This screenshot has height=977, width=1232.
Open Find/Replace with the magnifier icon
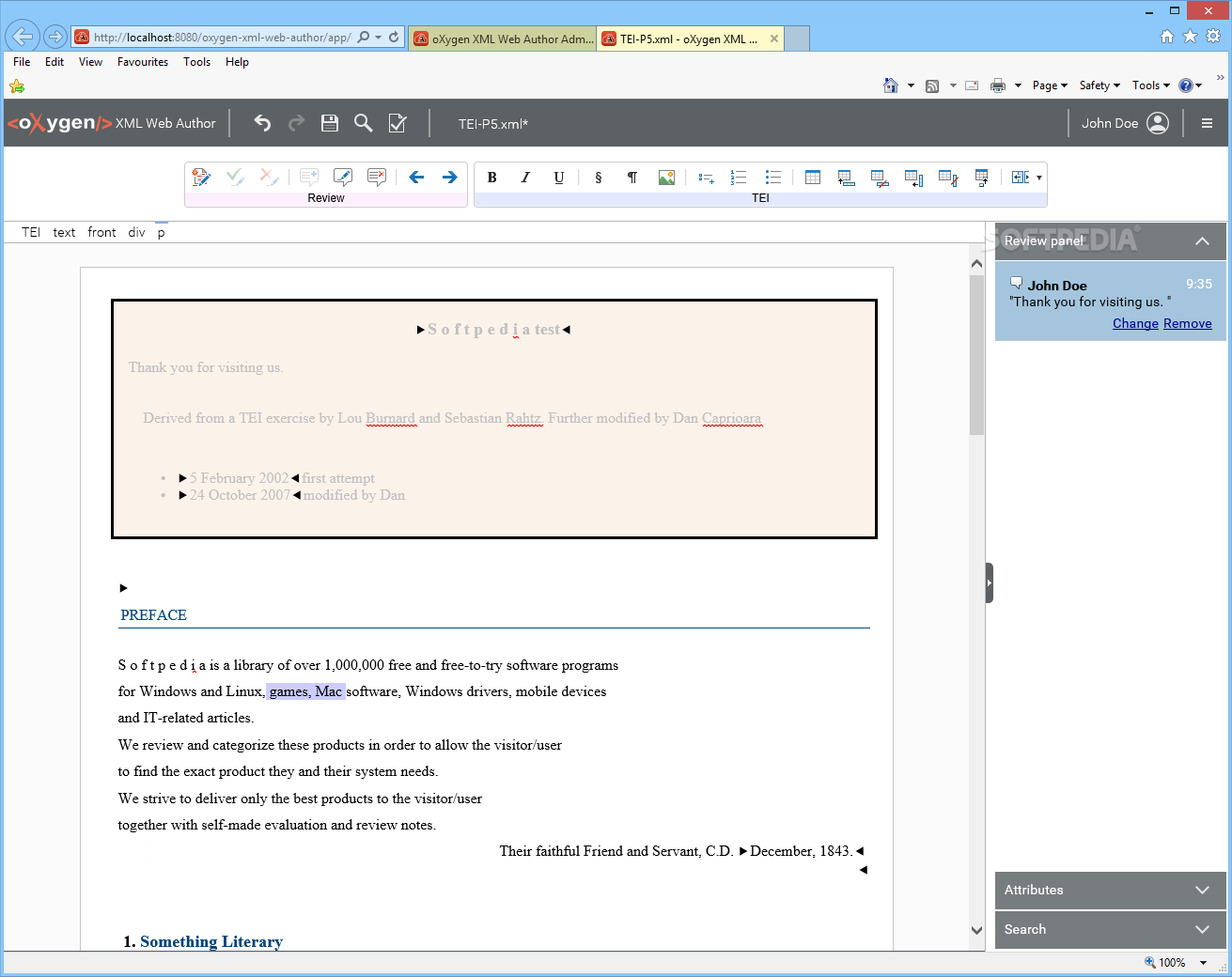tap(364, 123)
